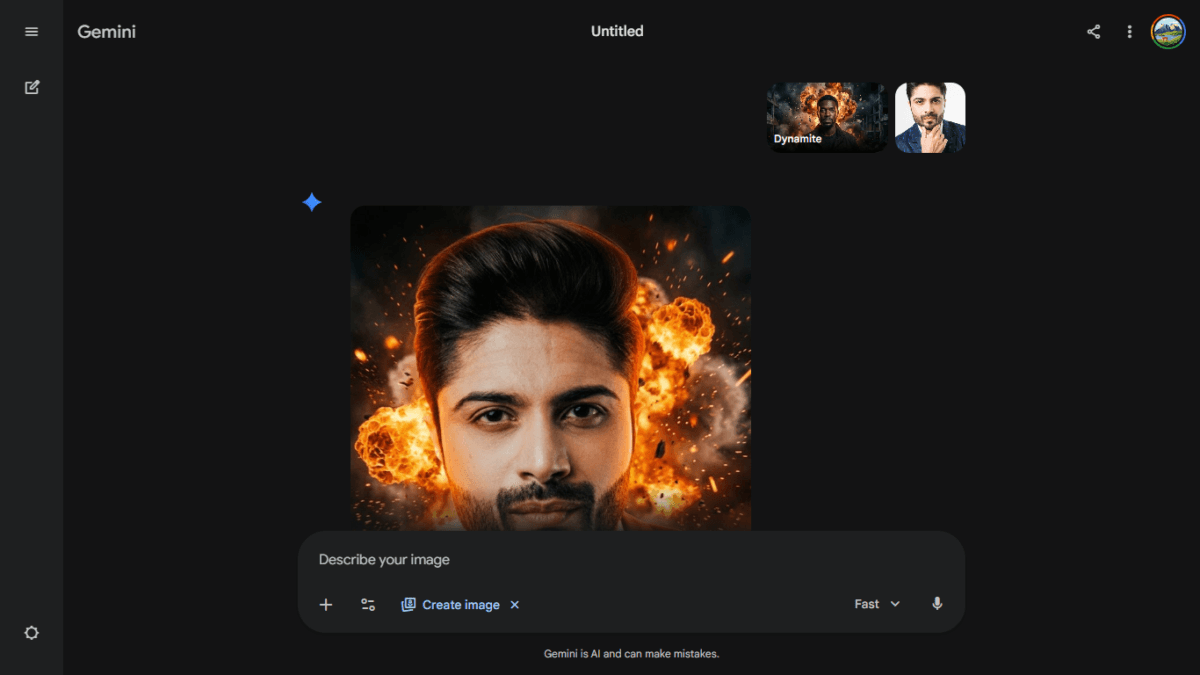
Task: Open the tools sliders icon in prompt bar
Action: click(368, 604)
